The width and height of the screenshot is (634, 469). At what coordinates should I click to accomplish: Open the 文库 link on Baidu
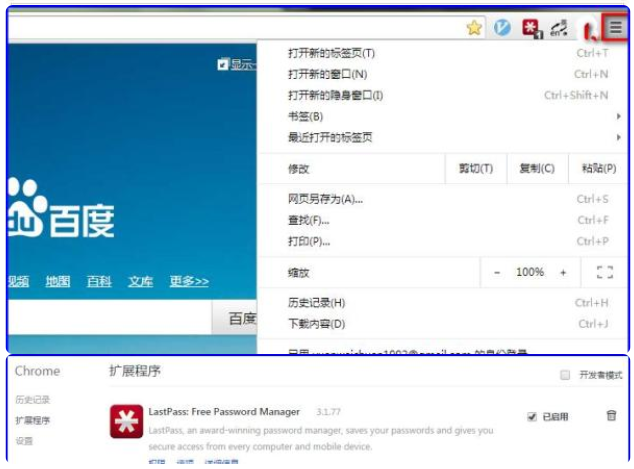pos(140,281)
